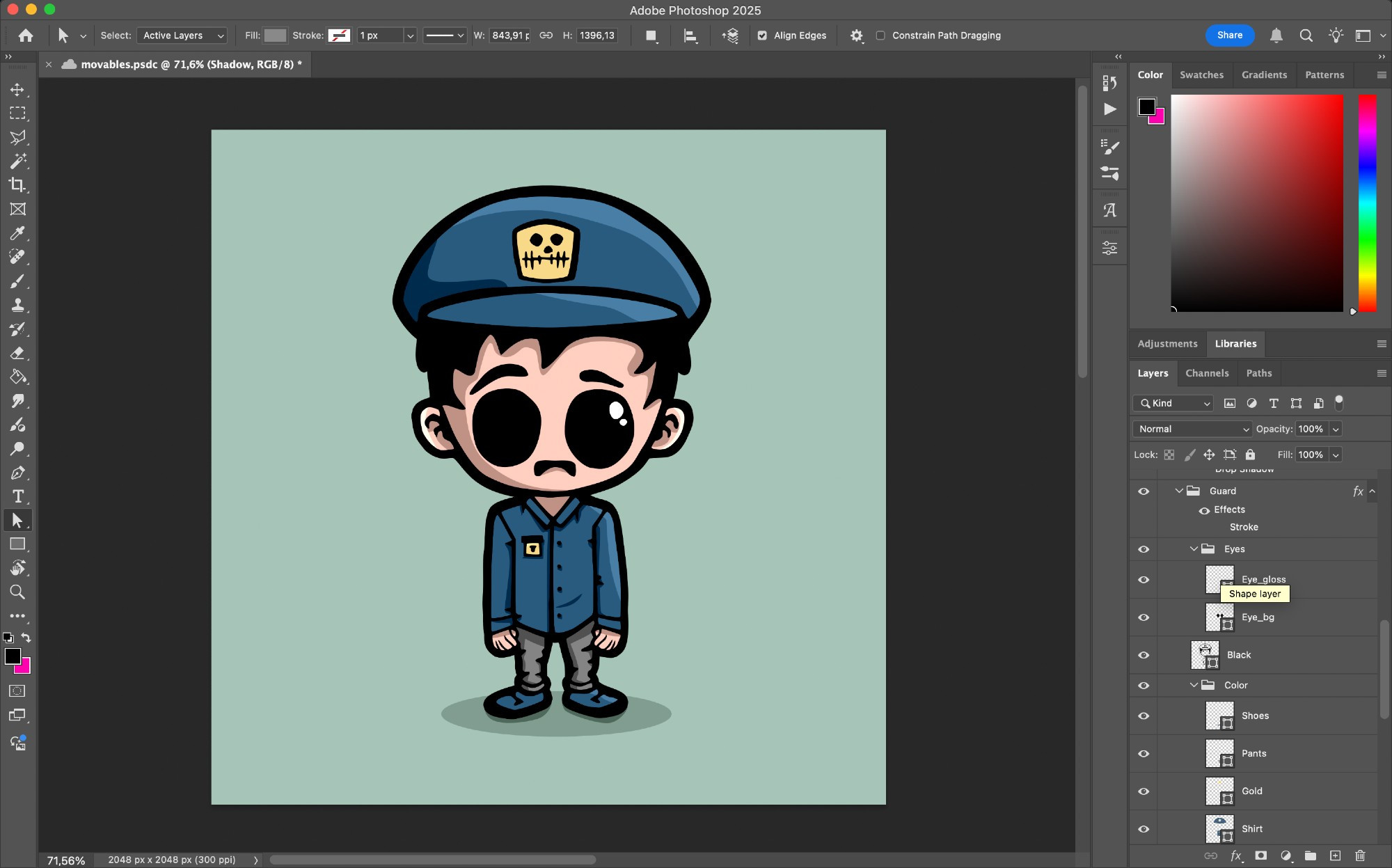Collapse the Eyes group
This screenshot has width=1392, height=868.
click(x=1194, y=549)
